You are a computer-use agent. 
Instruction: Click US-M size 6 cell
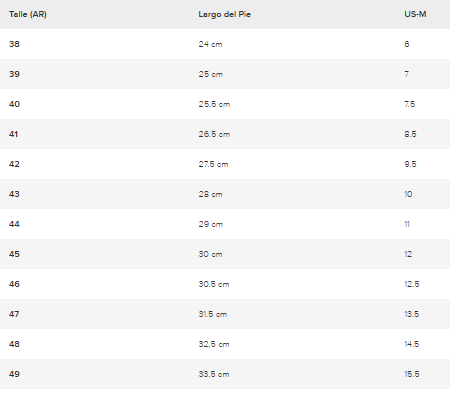click(x=407, y=44)
